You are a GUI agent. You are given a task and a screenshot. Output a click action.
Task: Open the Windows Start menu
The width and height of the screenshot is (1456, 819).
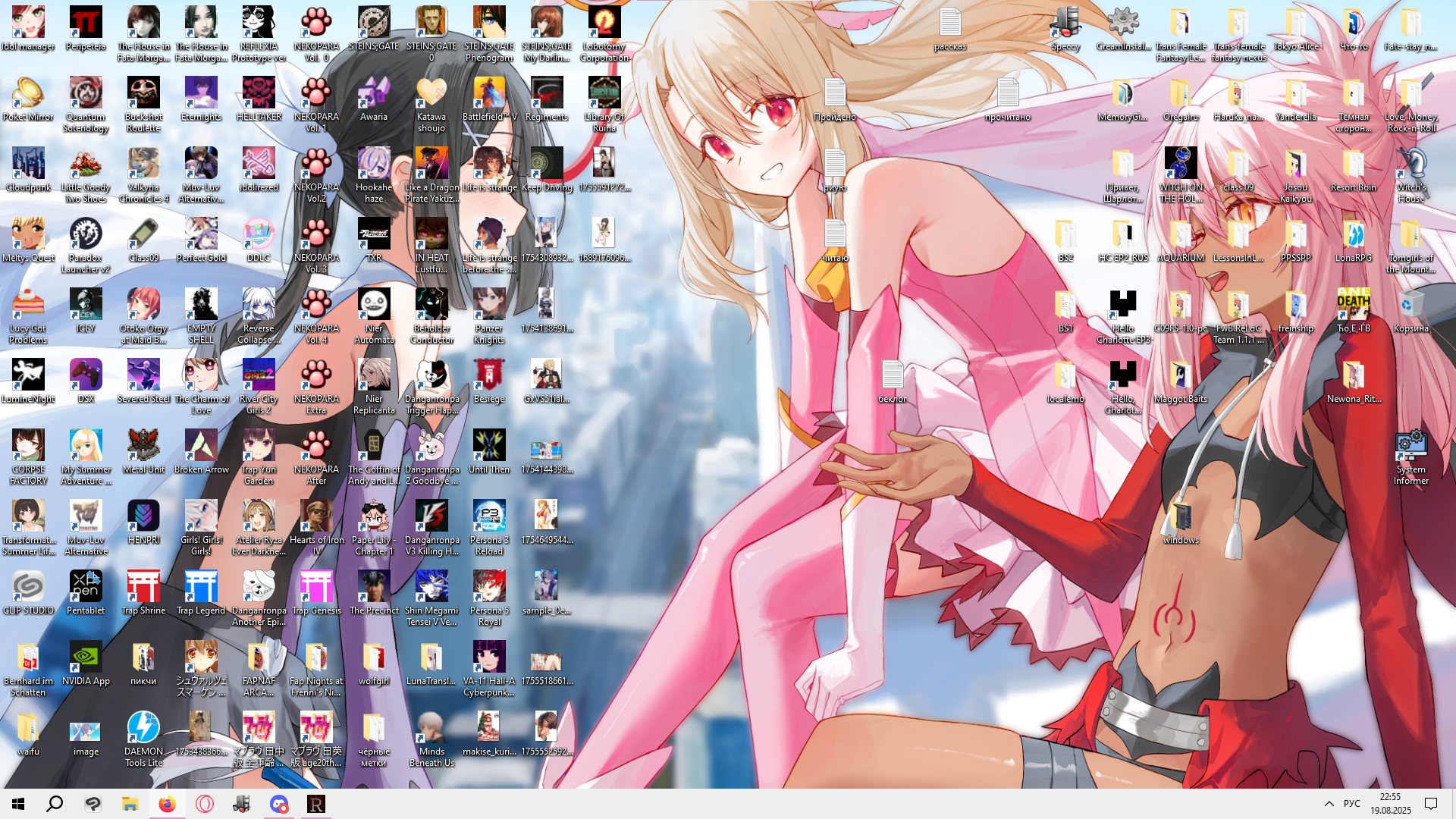[18, 804]
